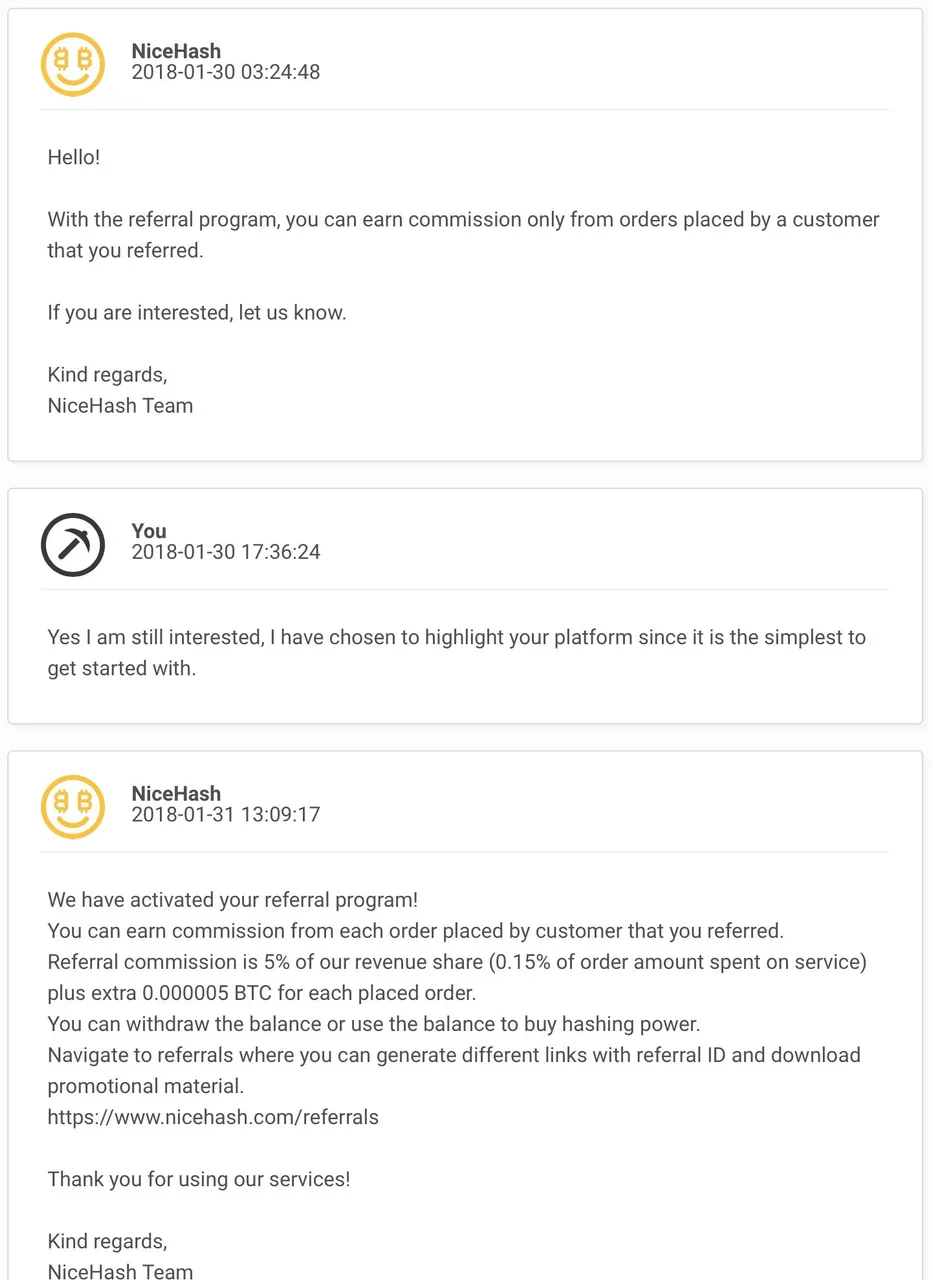Click the "Referral commission is 5%" line
Image resolution: width=933 pixels, height=1280 pixels.
(x=457, y=977)
